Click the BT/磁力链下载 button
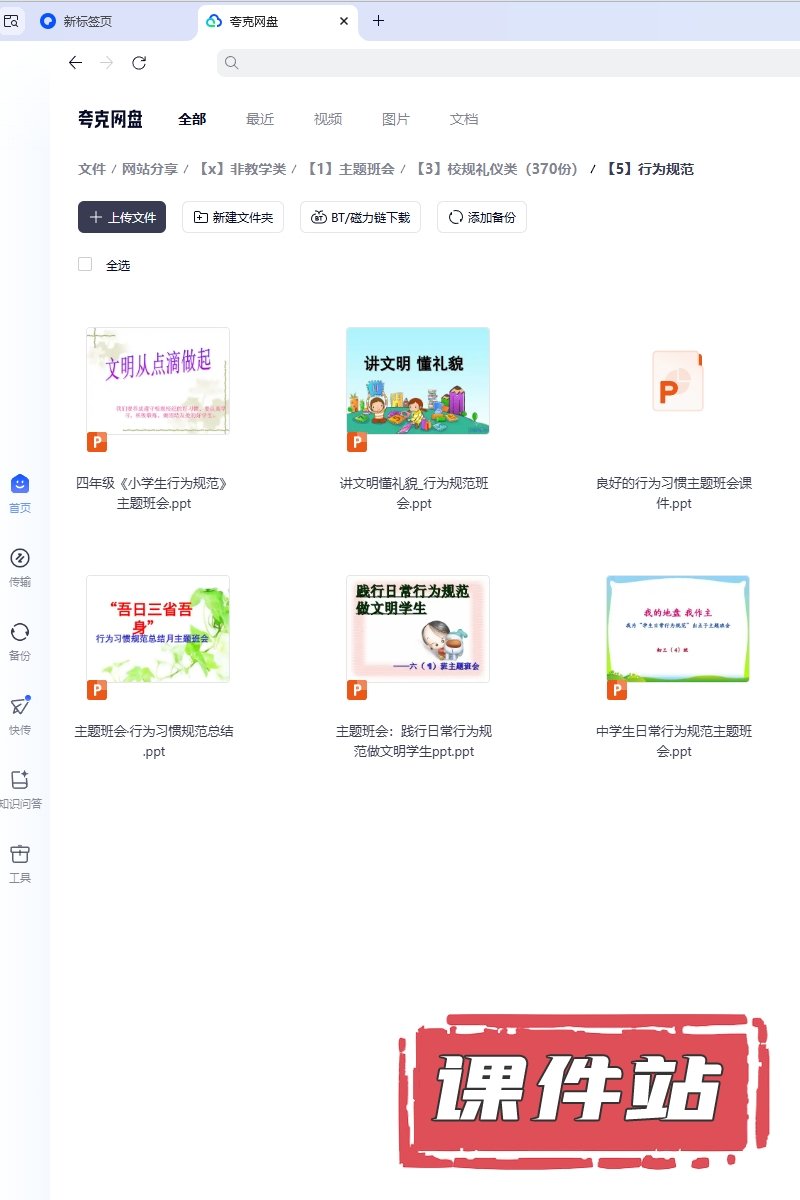This screenshot has height=1200, width=800. [x=361, y=217]
